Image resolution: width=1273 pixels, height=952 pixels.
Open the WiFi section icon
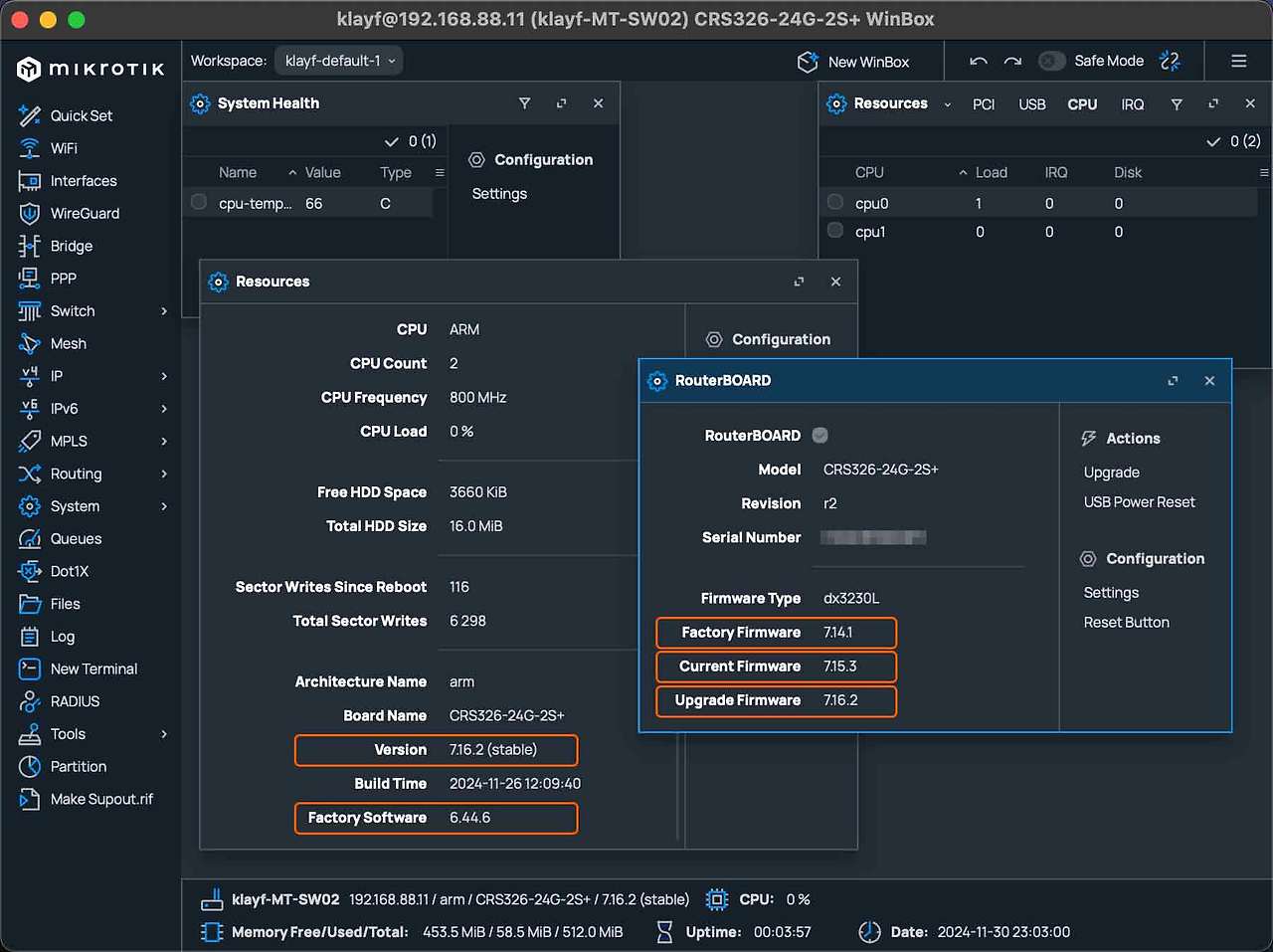30,148
